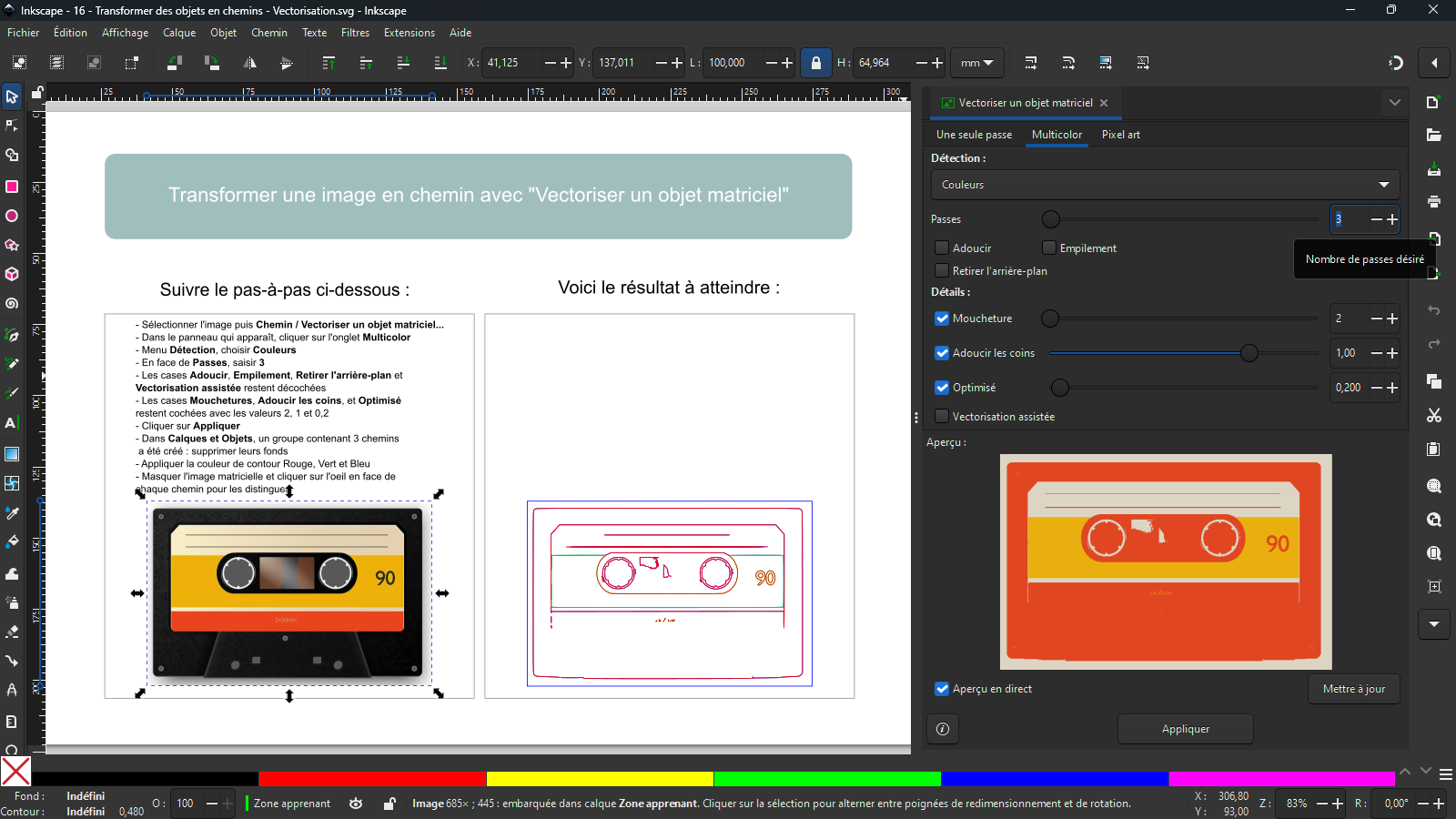Enable the Adoucir checkbox

942,248
